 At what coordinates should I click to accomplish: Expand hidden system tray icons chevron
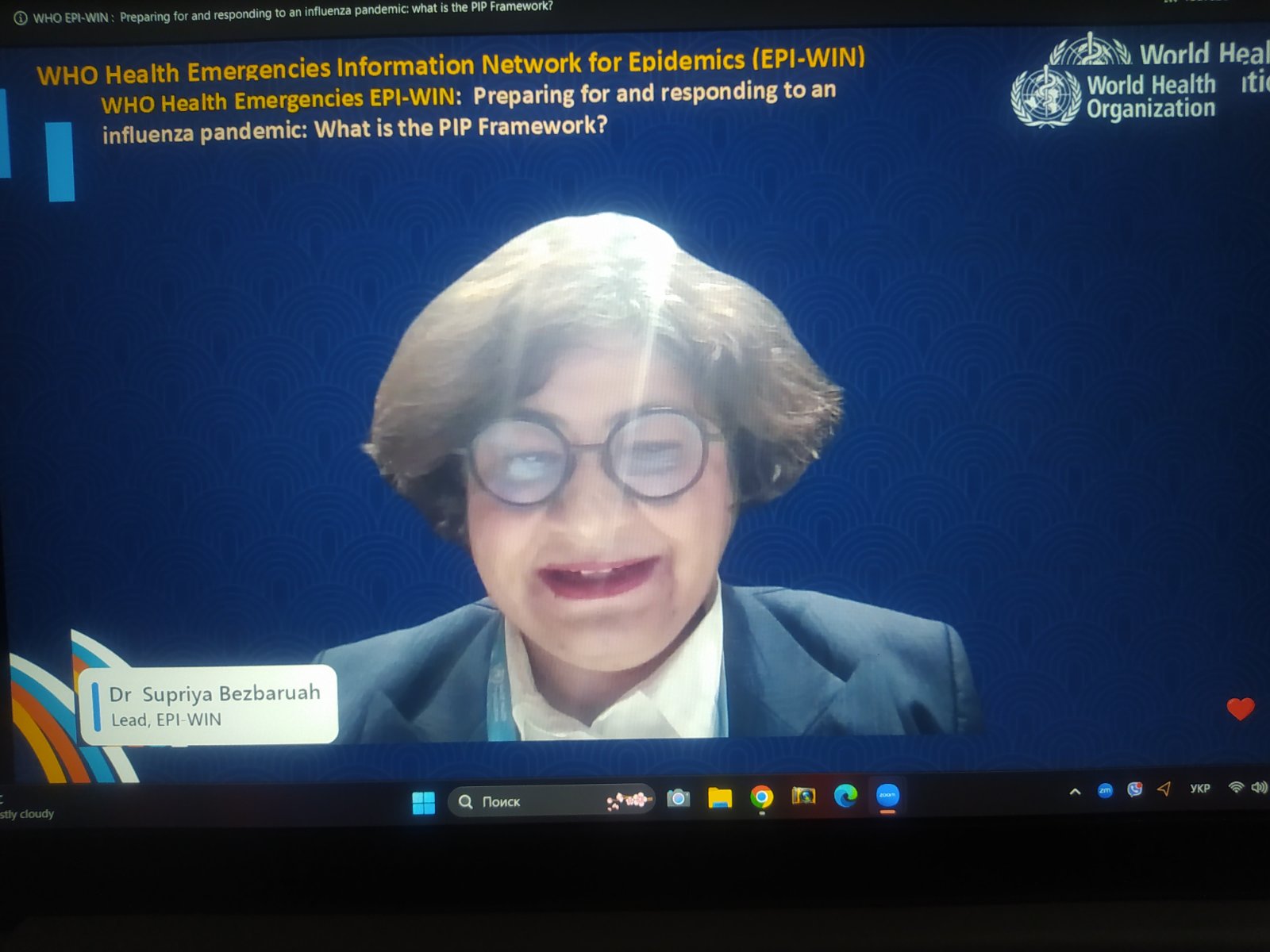click(1076, 791)
